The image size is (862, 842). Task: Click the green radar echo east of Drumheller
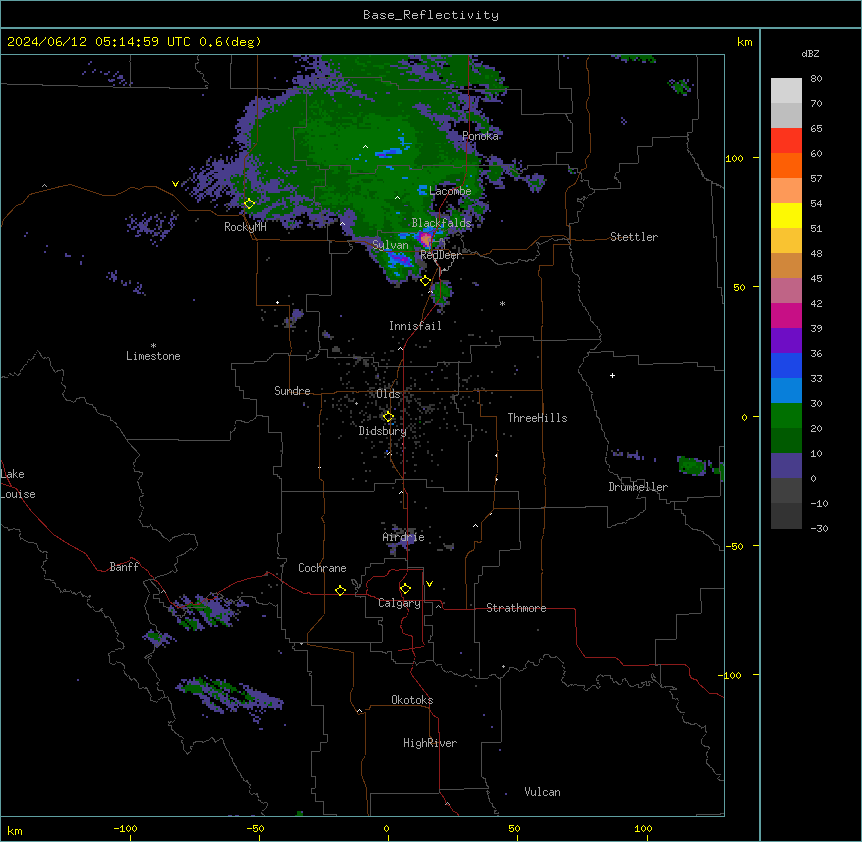click(692, 466)
